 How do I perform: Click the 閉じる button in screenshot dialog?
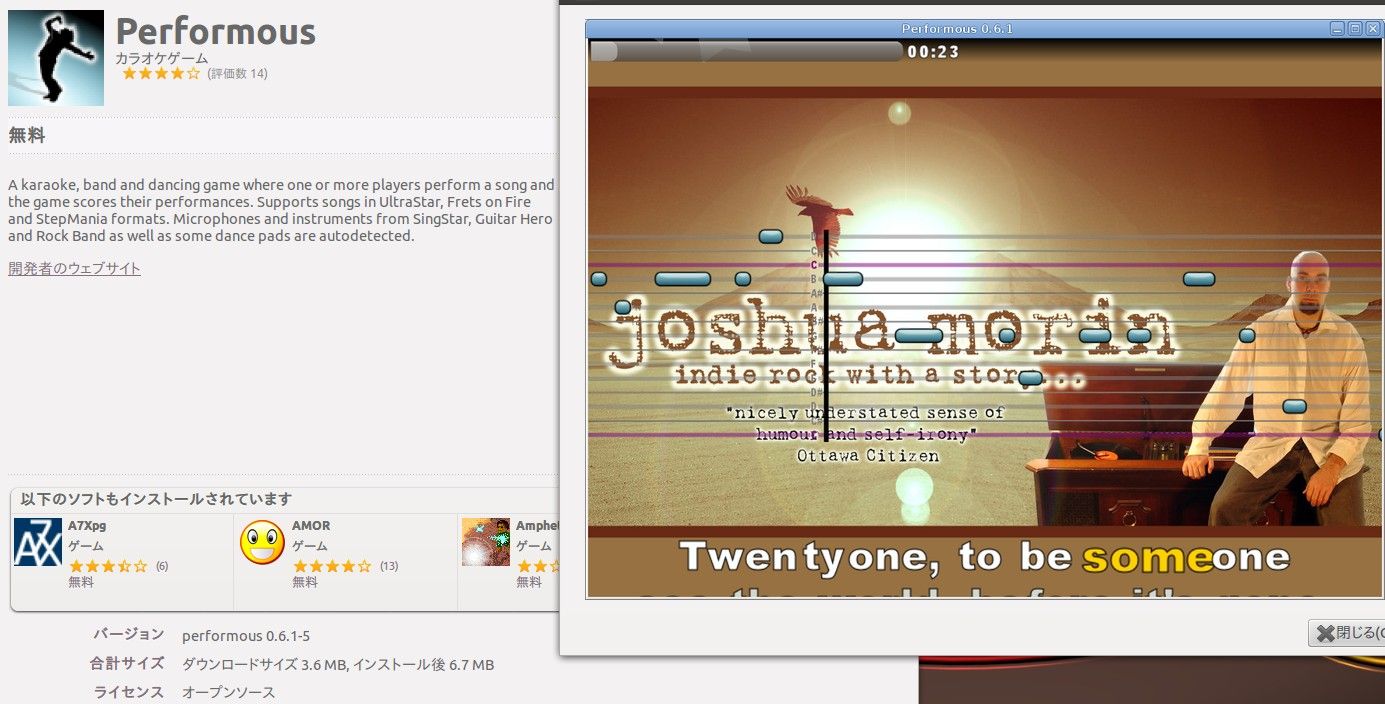[1347, 633]
